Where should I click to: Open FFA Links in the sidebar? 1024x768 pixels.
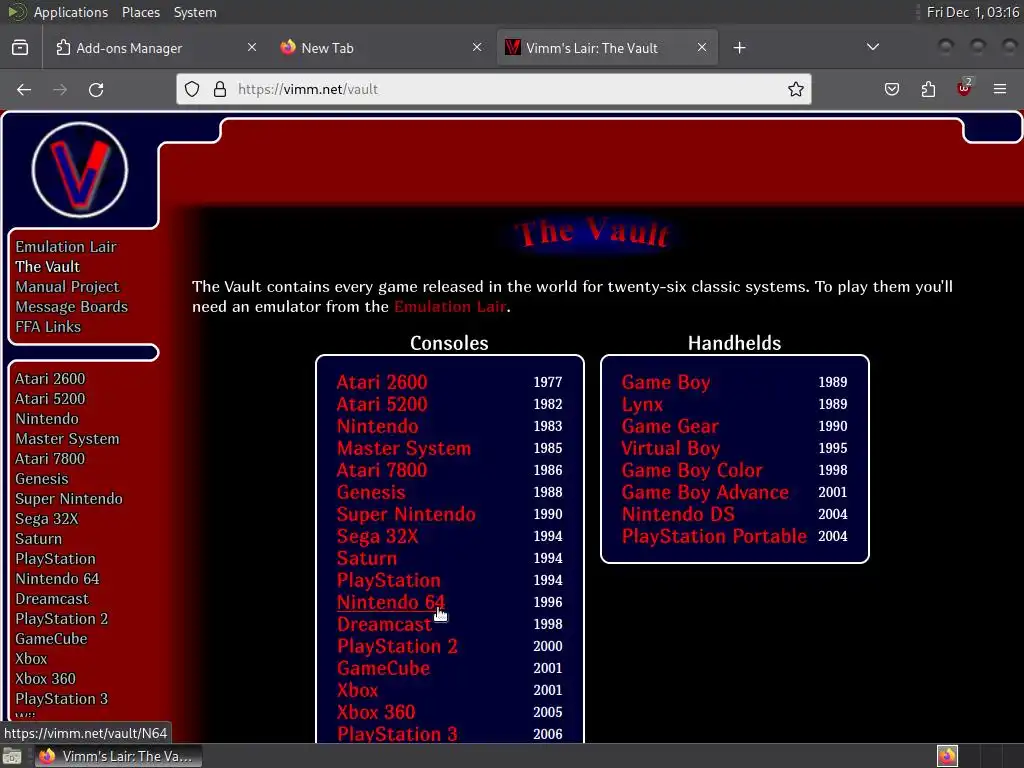48,327
